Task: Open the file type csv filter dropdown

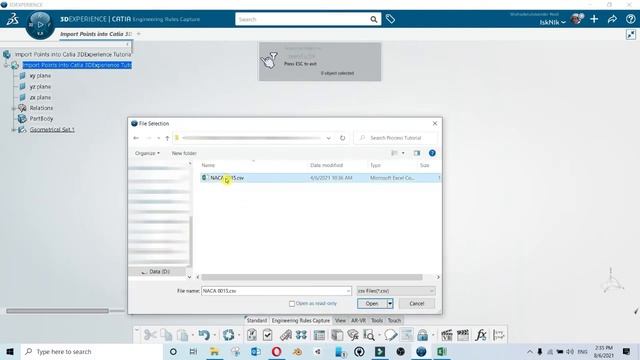Action: (x=396, y=291)
